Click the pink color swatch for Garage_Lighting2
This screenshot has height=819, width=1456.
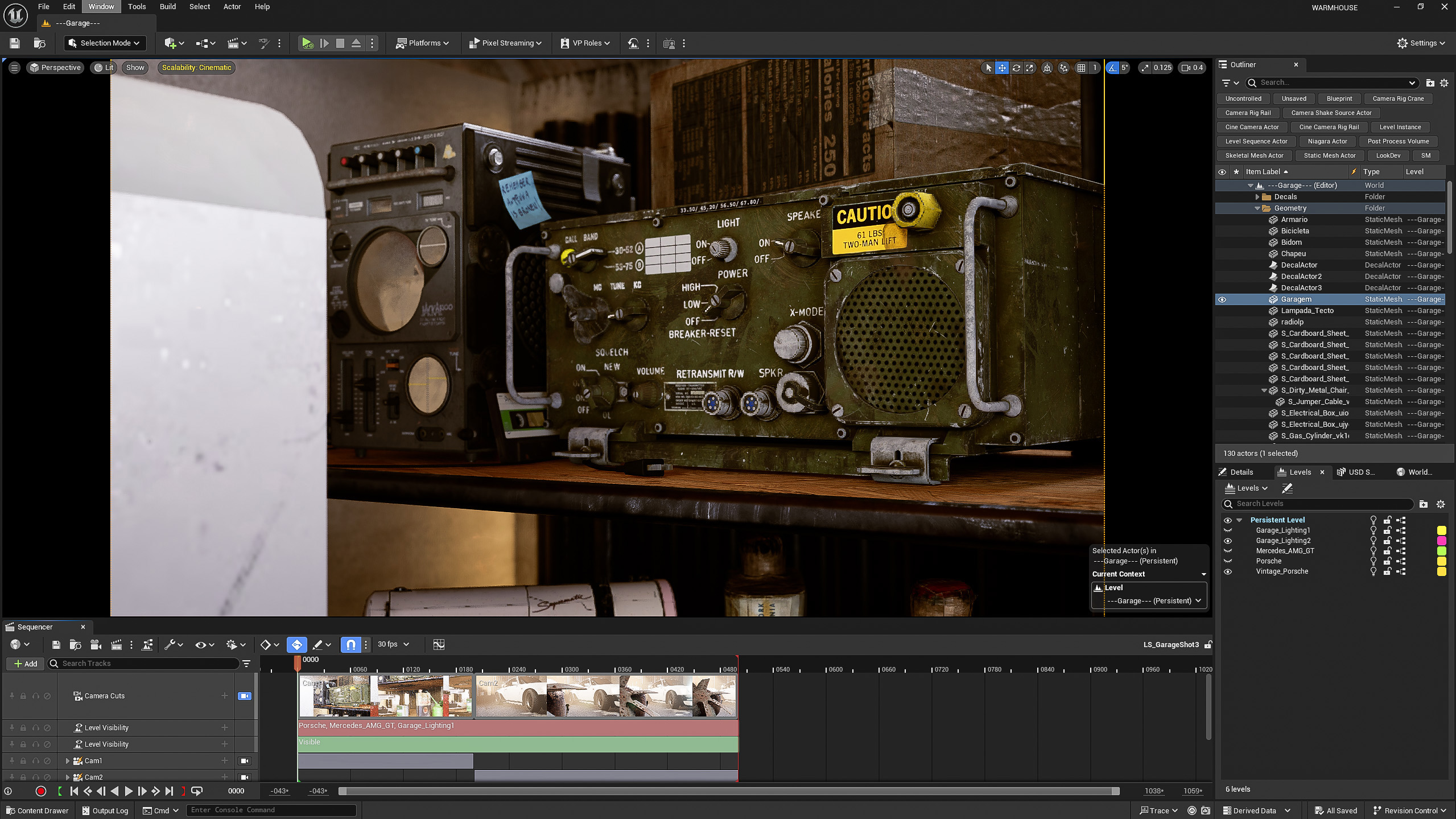tap(1441, 541)
